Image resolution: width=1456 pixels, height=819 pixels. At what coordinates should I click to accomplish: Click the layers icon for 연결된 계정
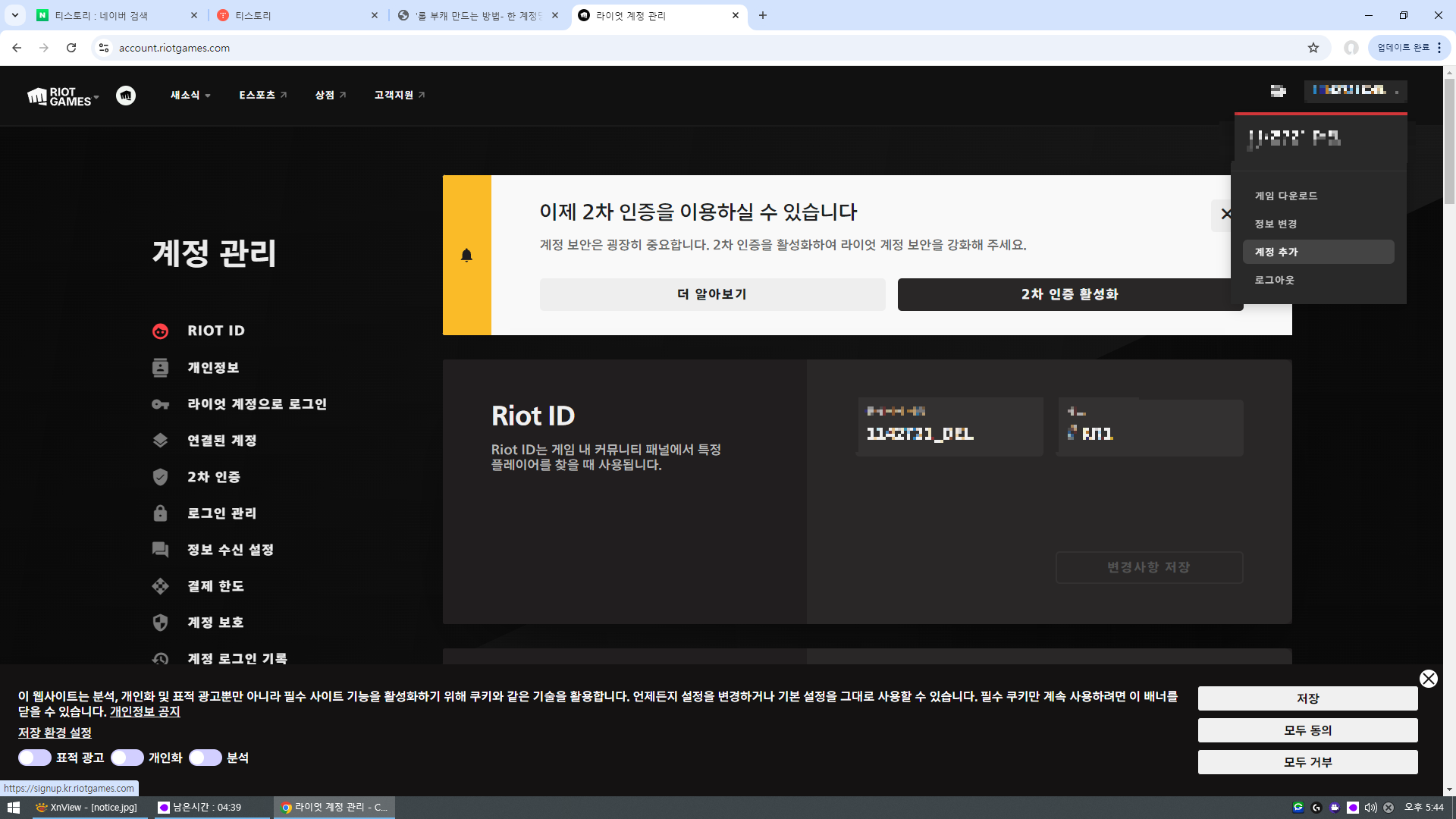(160, 441)
